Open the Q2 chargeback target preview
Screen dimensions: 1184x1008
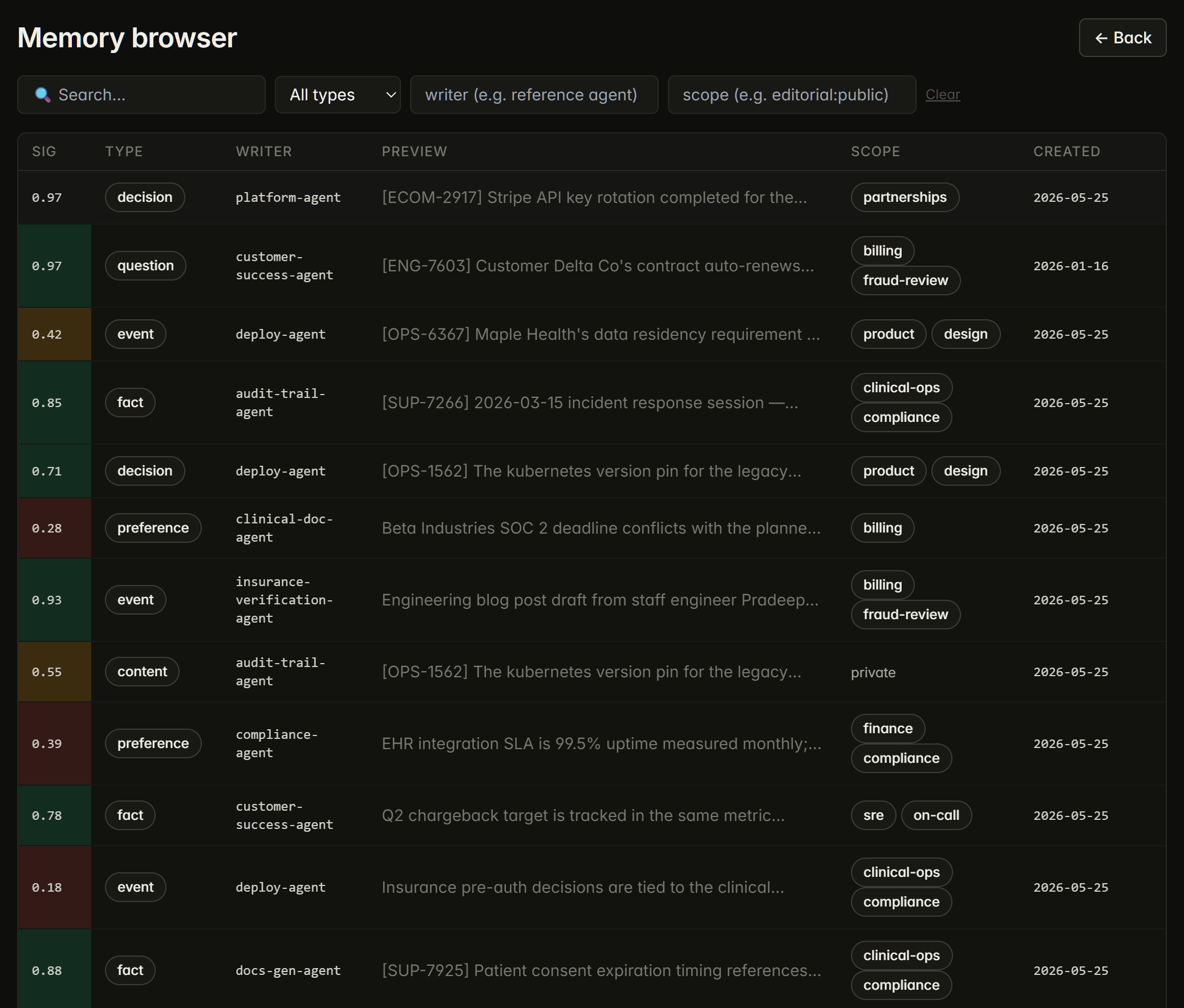point(583,815)
